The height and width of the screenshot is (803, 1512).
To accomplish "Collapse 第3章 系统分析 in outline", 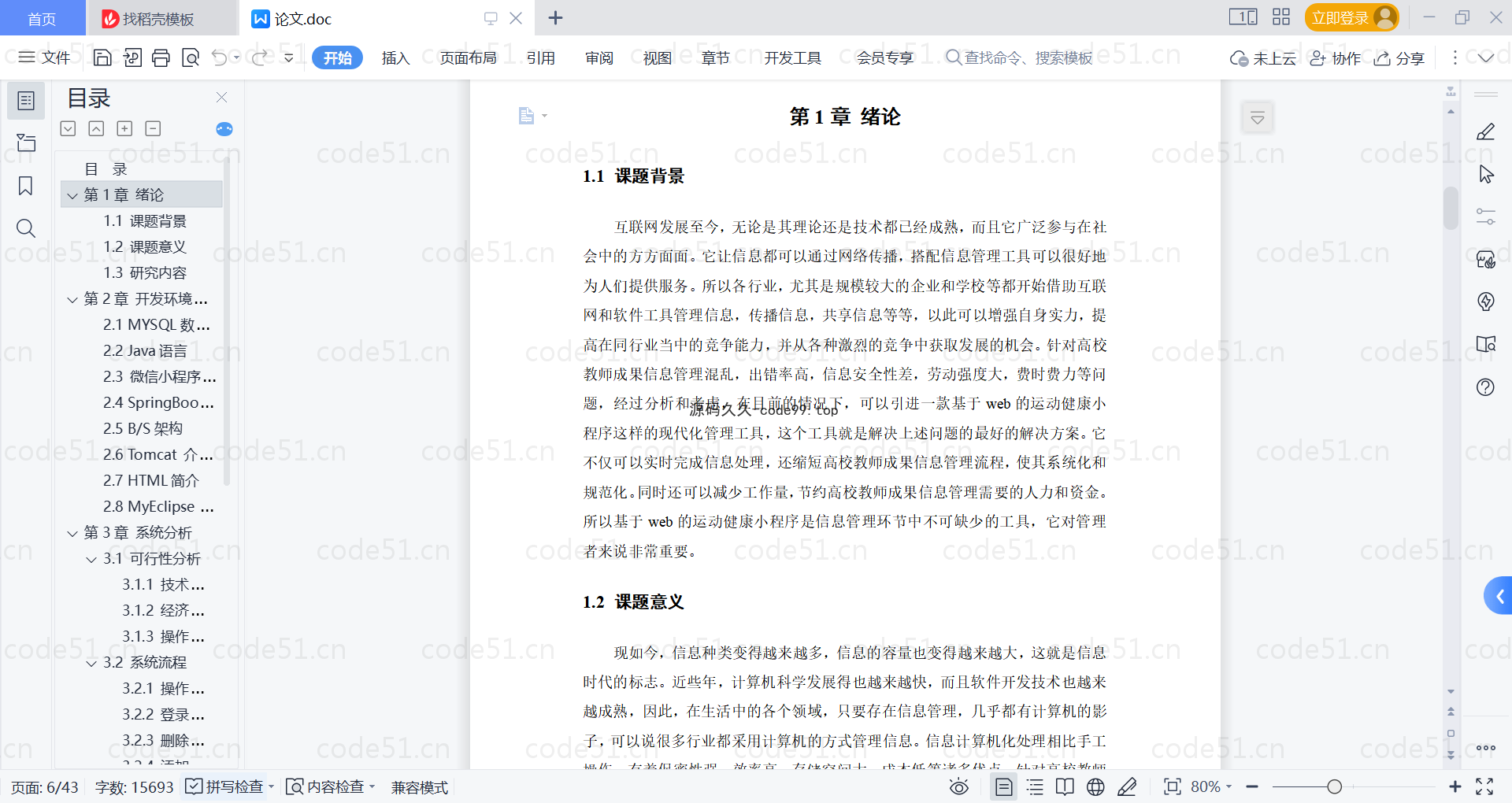I will click(x=72, y=534).
